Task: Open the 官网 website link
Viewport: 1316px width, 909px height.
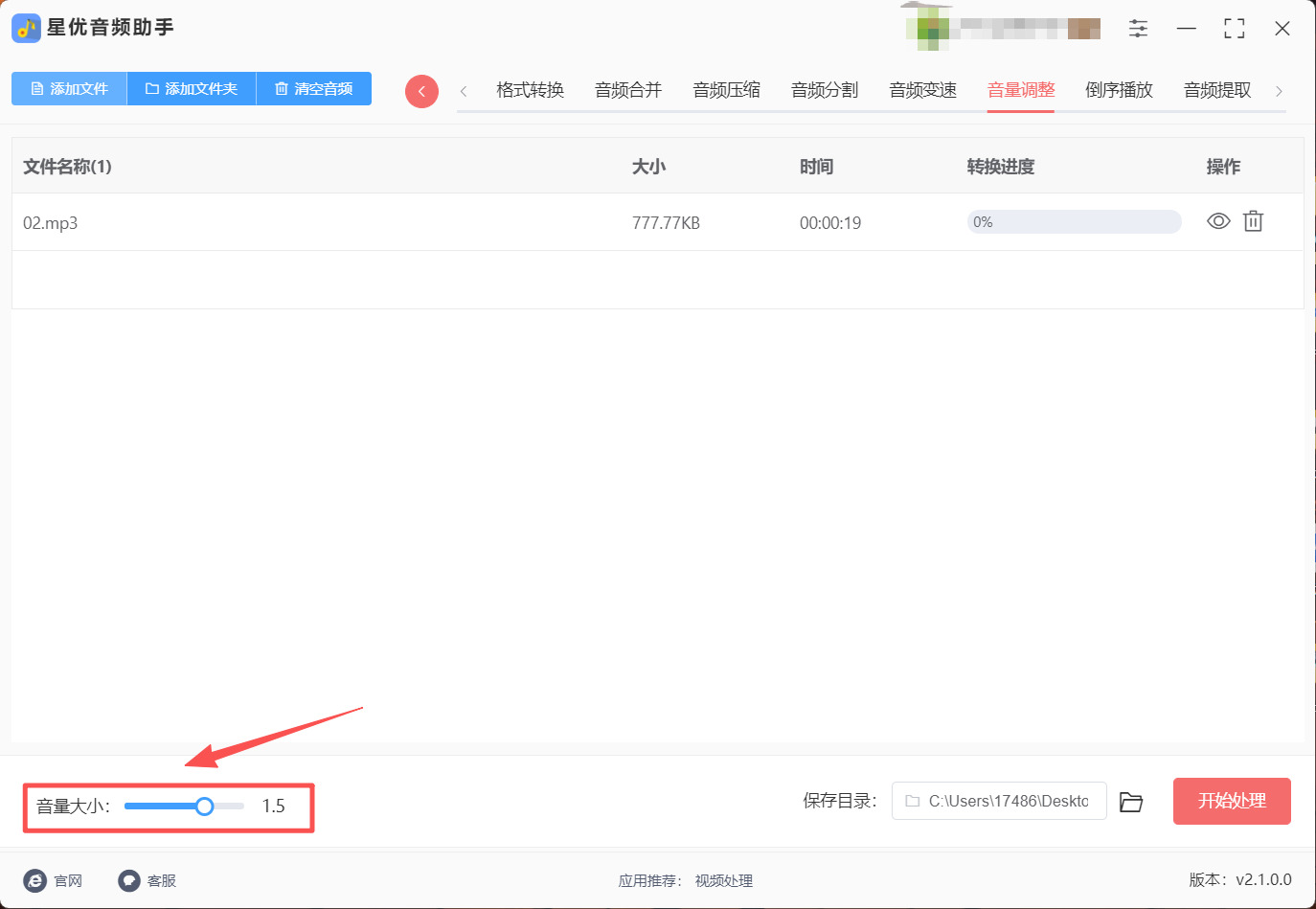Action: coord(54,880)
